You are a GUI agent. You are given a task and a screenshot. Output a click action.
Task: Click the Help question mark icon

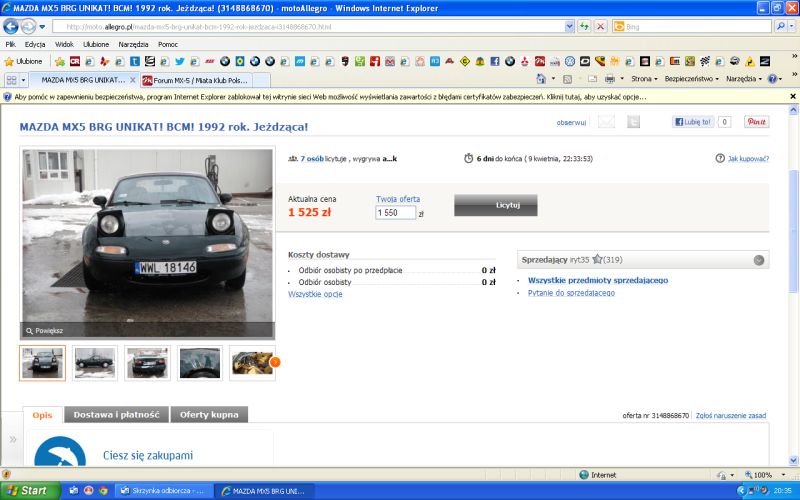tap(772, 79)
